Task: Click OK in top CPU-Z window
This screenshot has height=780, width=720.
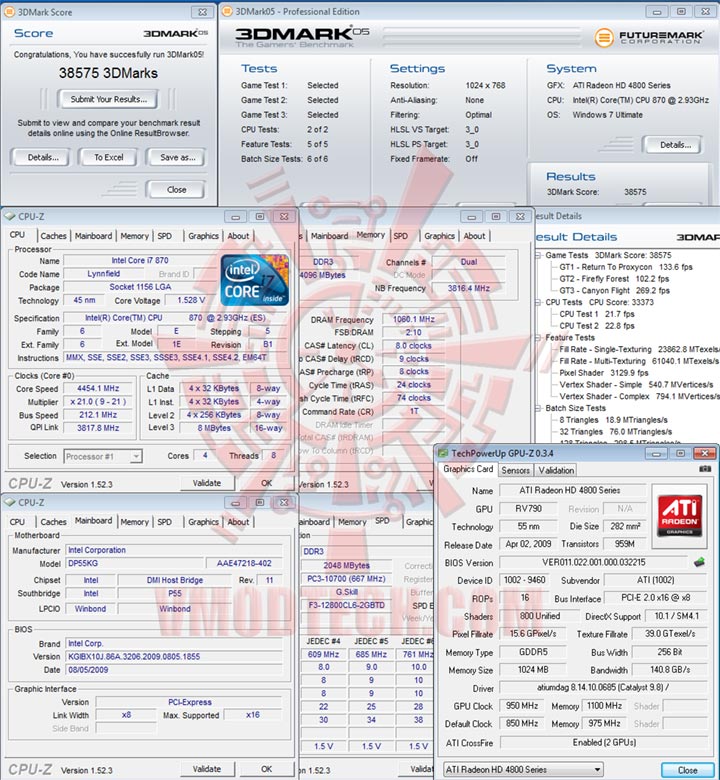Action: (267, 483)
